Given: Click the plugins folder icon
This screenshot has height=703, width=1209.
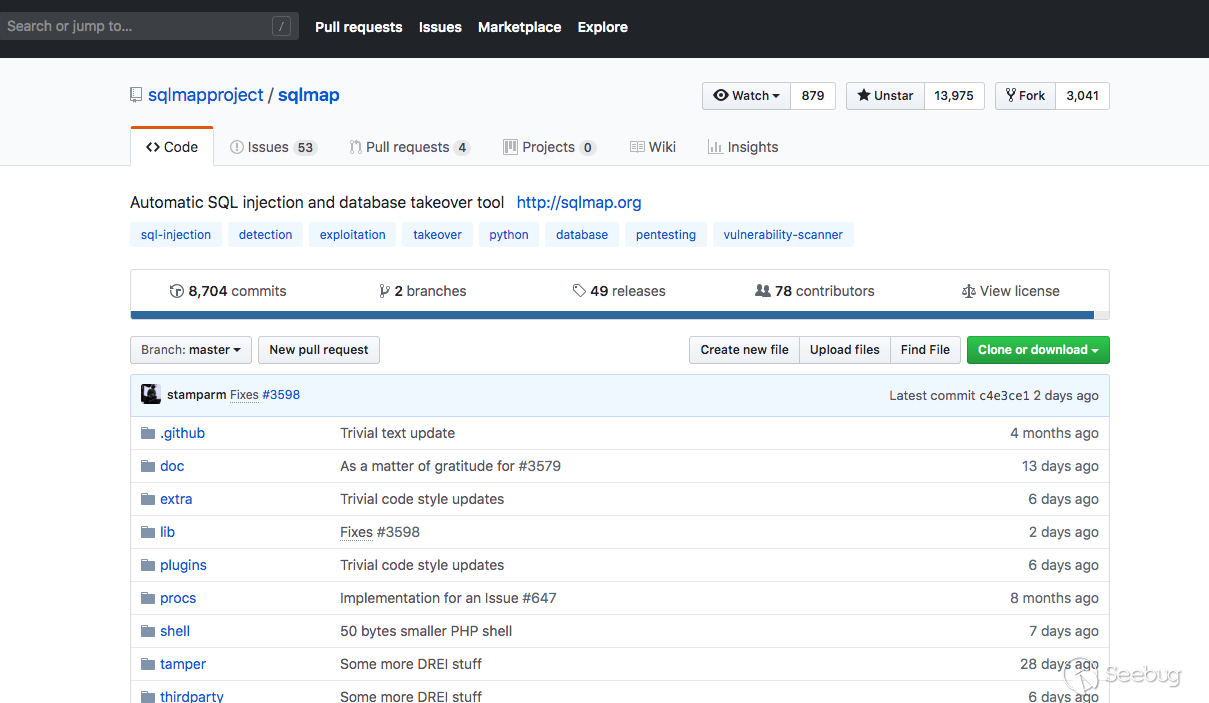Looking at the screenshot, I should (148, 565).
